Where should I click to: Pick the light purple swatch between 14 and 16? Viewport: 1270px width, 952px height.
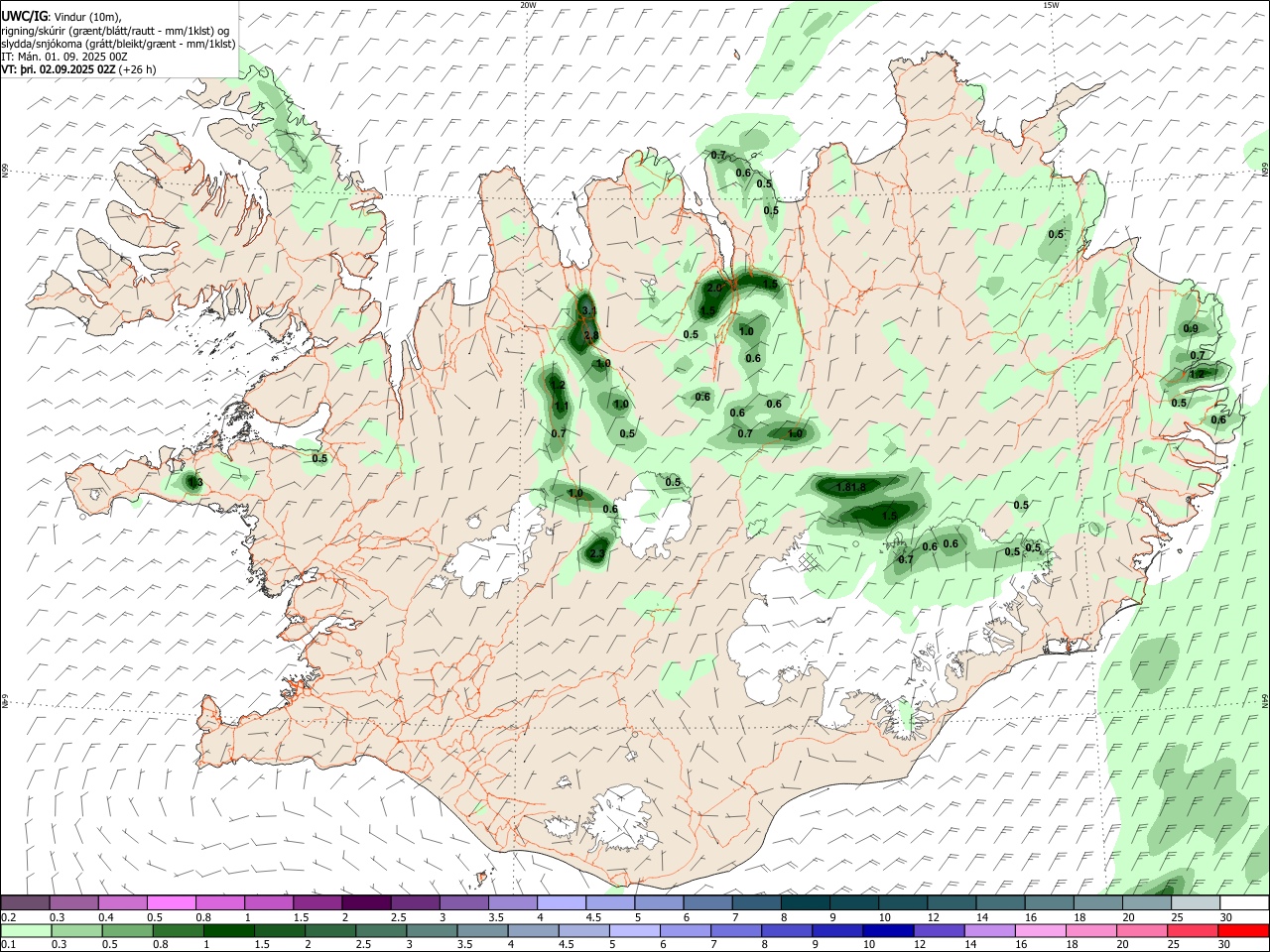990,931
